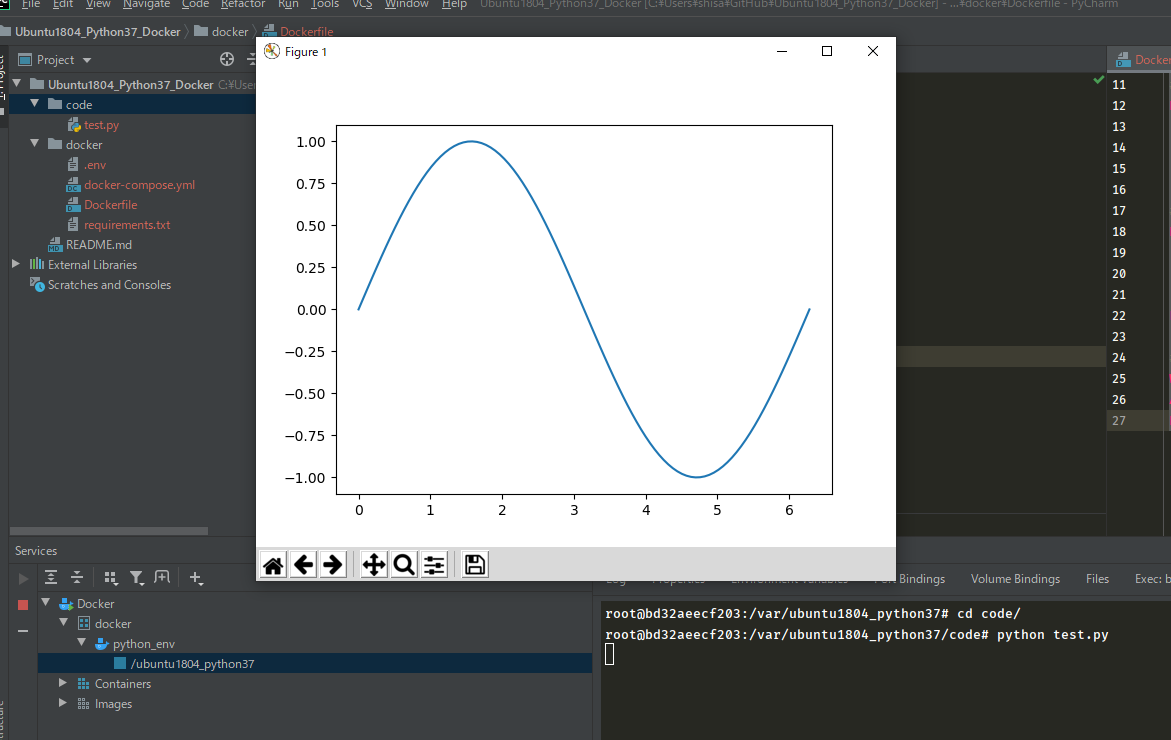Viewport: 1171px width, 740px height.
Task: Click the Collapse All icon in Services toolbar
Action: tap(77, 577)
